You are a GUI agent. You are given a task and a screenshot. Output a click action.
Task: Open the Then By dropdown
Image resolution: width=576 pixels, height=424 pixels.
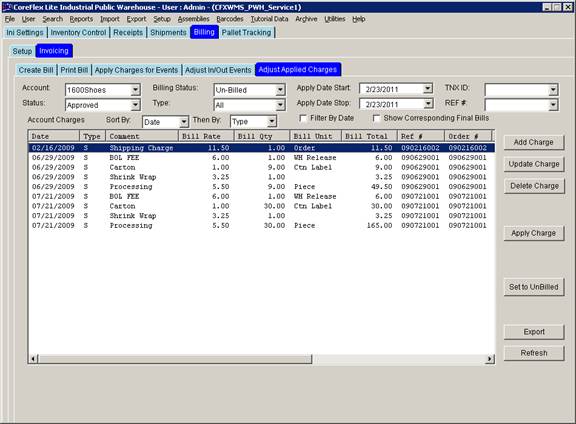(271, 121)
